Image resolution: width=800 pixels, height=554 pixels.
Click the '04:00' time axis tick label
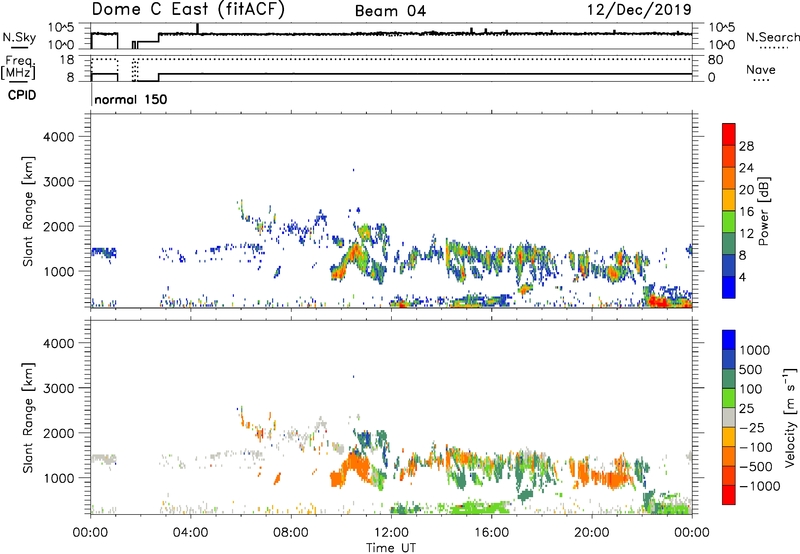pyautogui.click(x=190, y=533)
